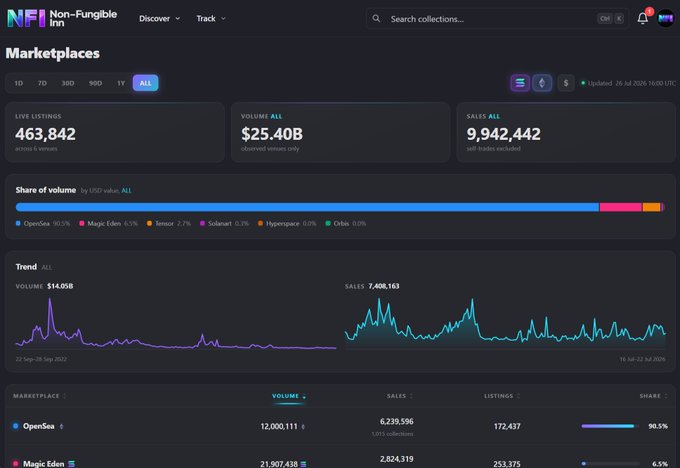Sort table by Sales column
The height and width of the screenshot is (468, 680).
click(400, 396)
